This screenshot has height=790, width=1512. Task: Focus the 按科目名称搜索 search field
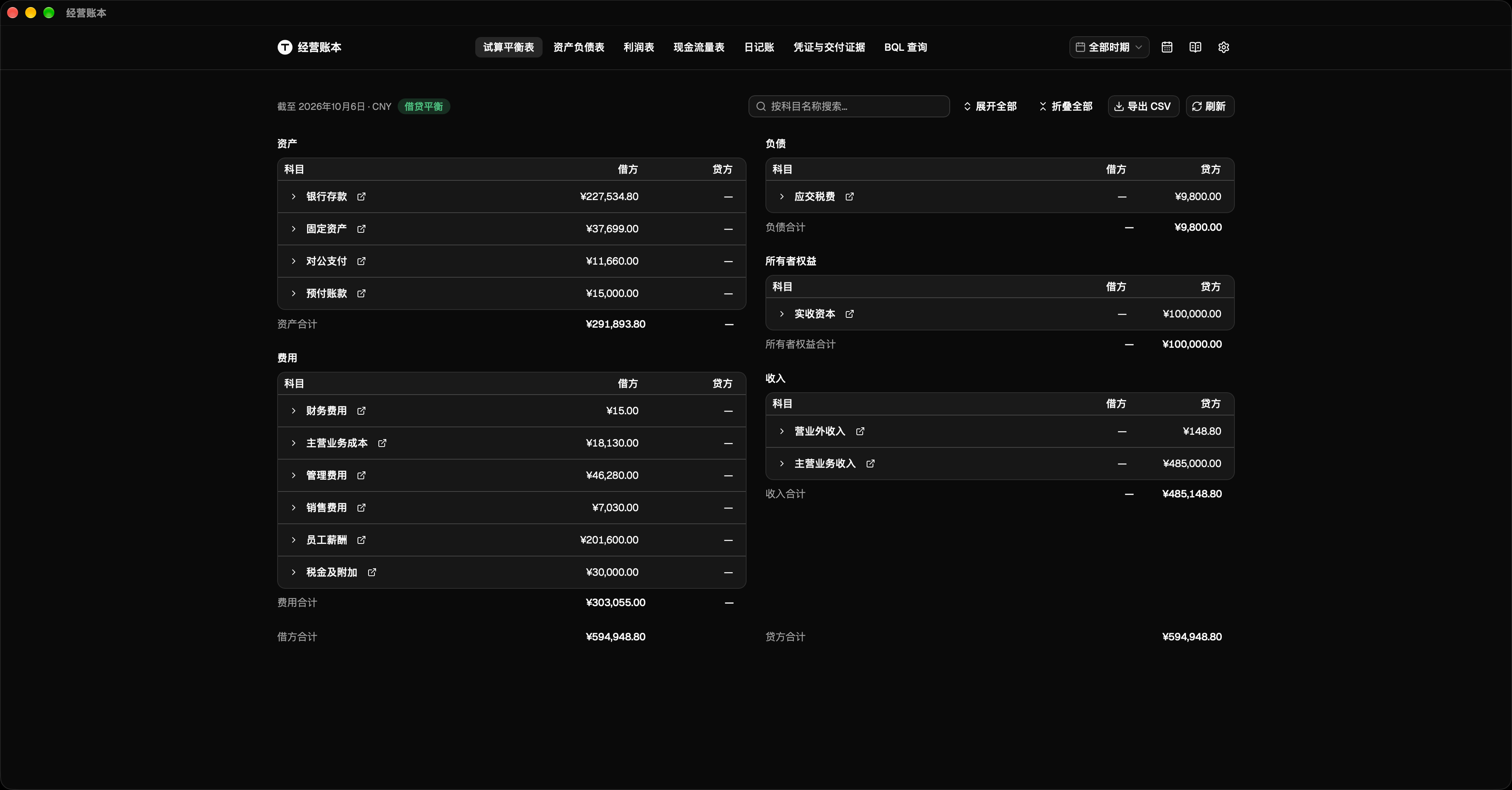(849, 106)
